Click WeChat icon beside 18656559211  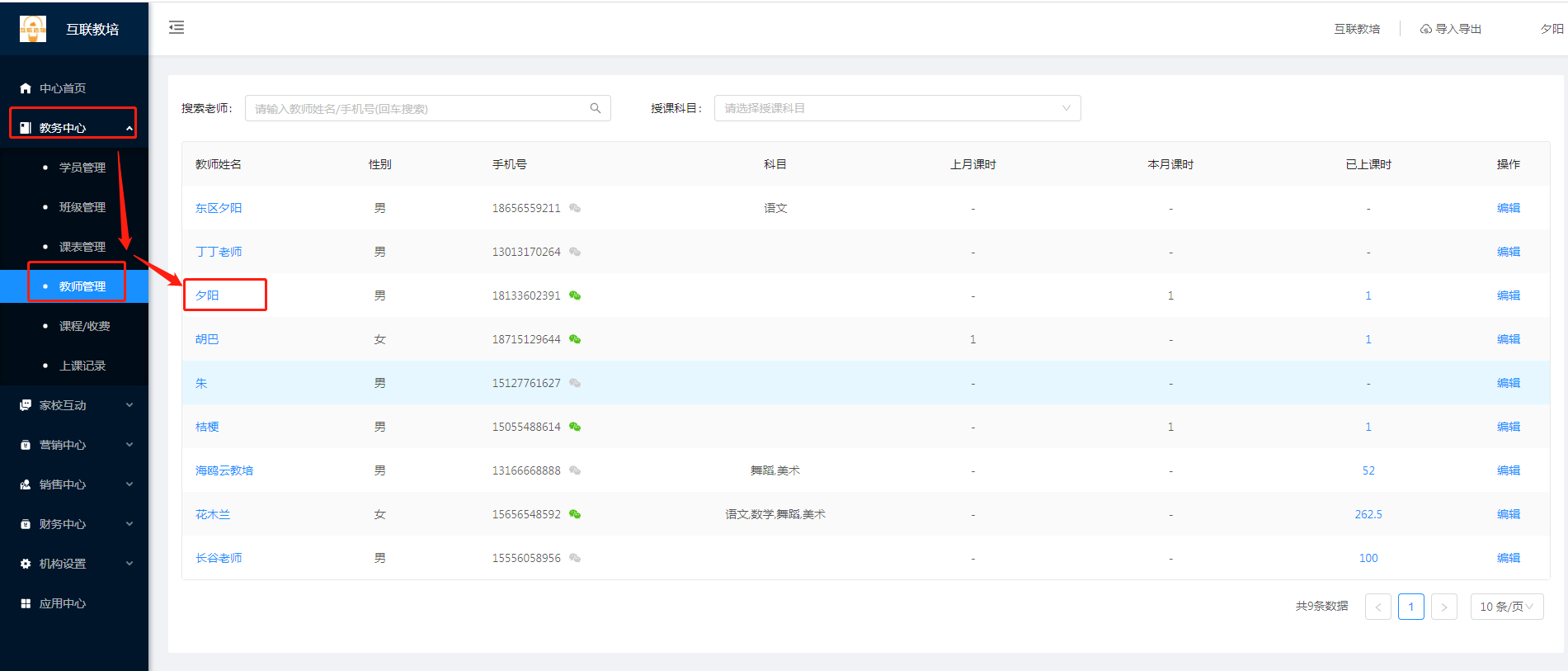tap(575, 208)
